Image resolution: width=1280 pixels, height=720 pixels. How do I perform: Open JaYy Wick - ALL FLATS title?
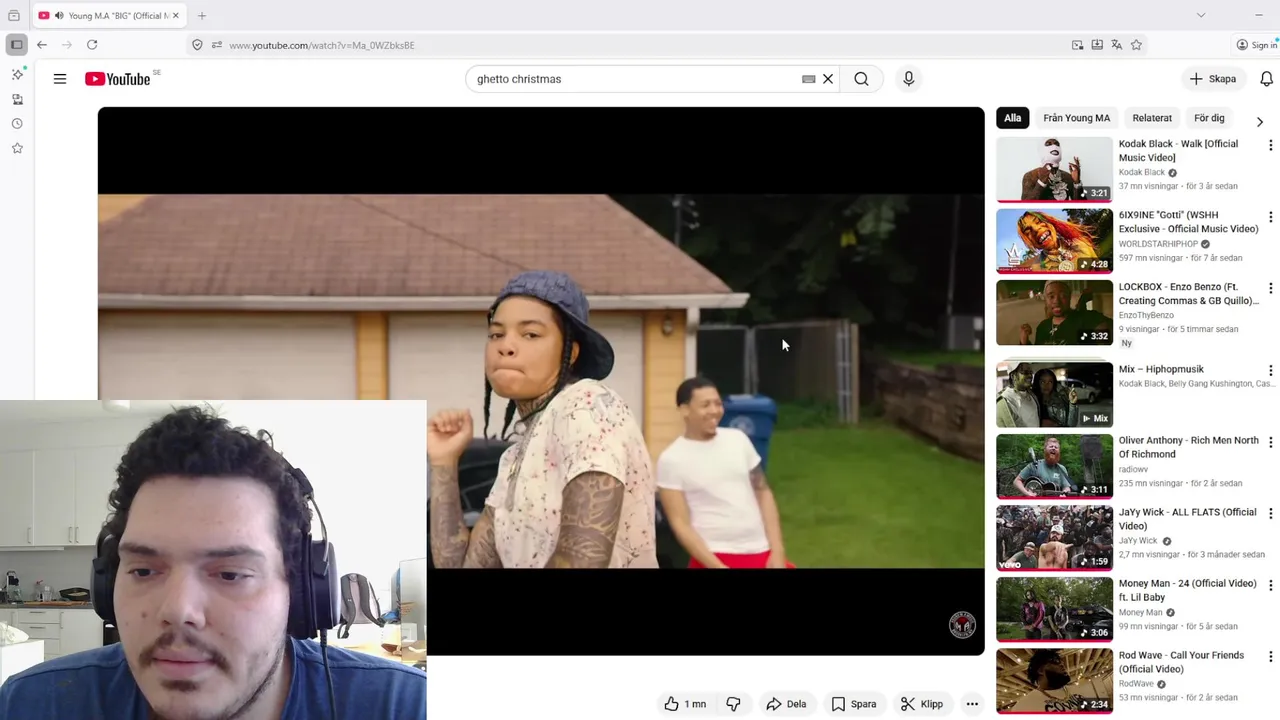[x=1187, y=518]
